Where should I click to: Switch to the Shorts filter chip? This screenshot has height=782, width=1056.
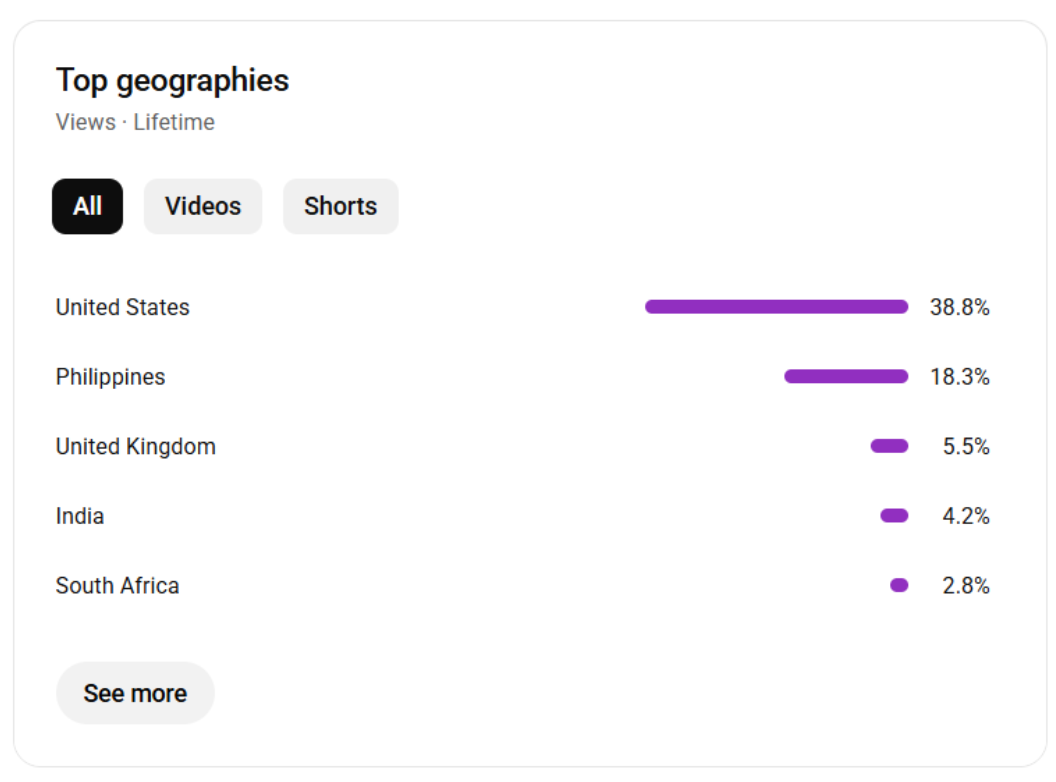[340, 206]
